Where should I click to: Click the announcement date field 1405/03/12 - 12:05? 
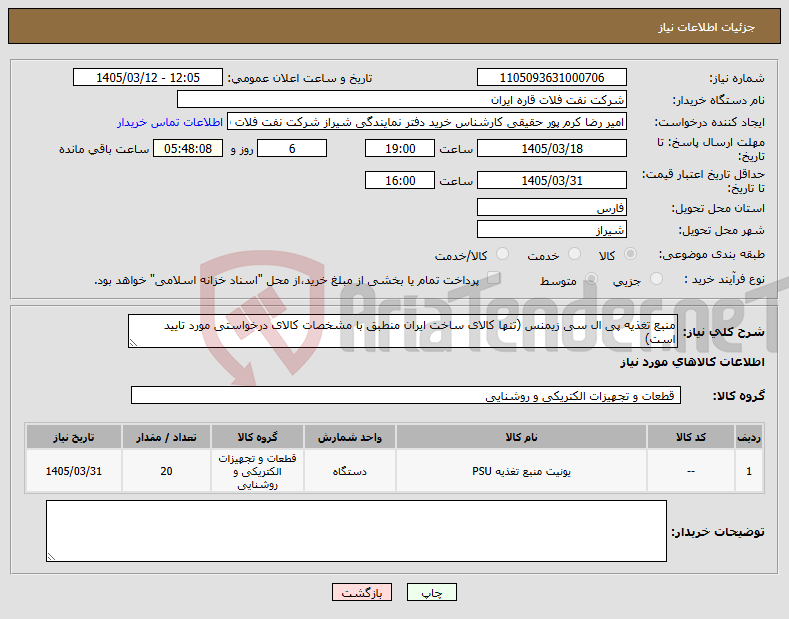click(148, 78)
